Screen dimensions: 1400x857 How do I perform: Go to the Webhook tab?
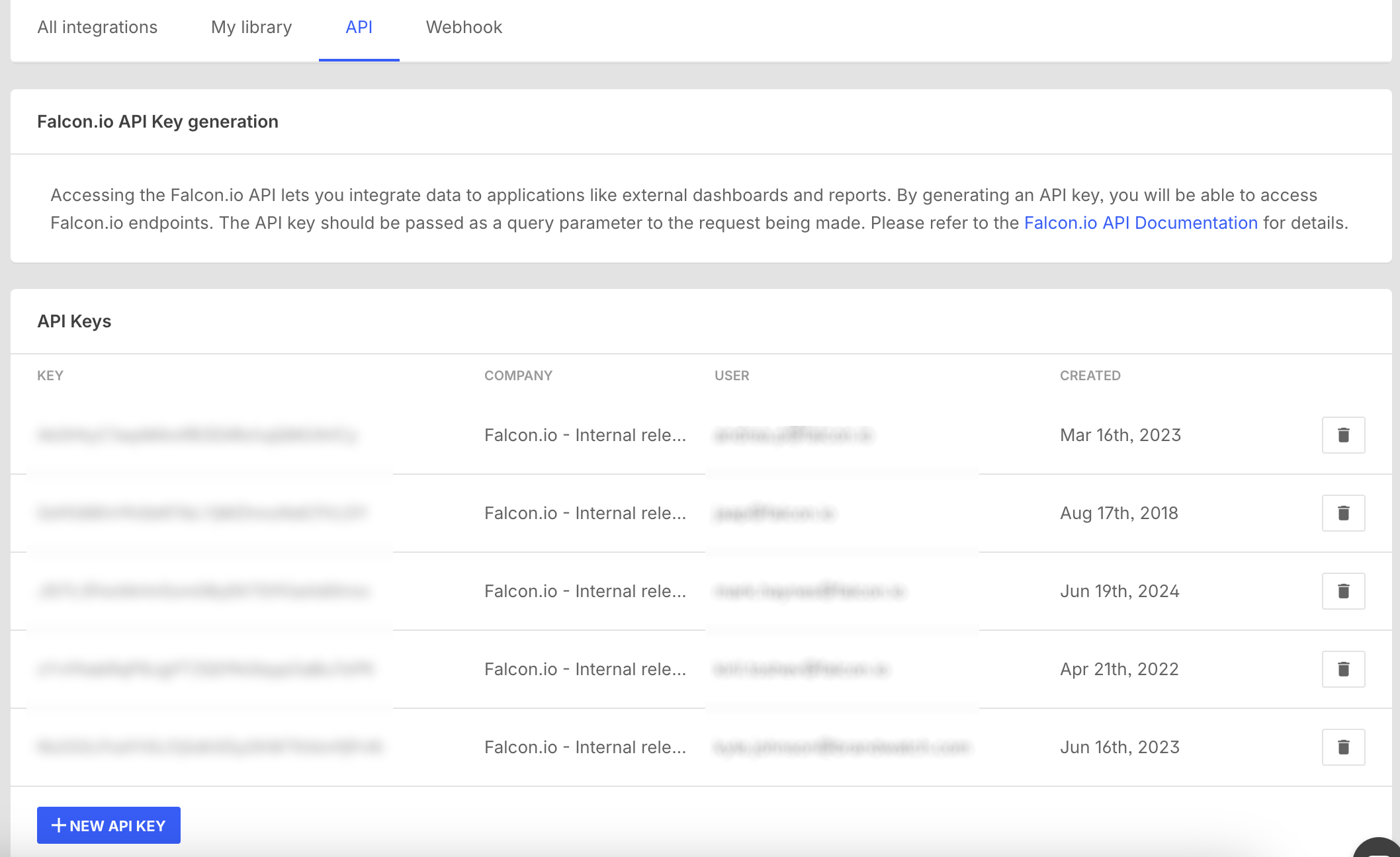[x=464, y=27]
